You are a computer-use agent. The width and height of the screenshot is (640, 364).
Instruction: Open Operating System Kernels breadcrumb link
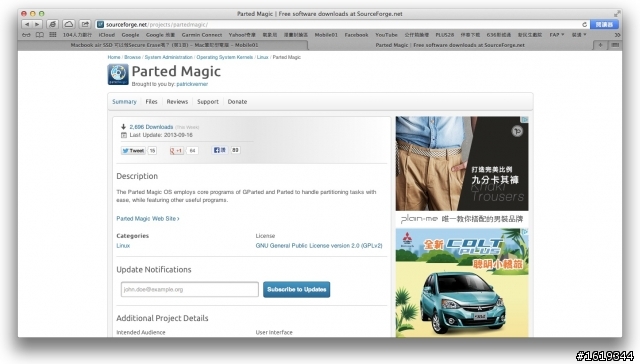[224, 57]
